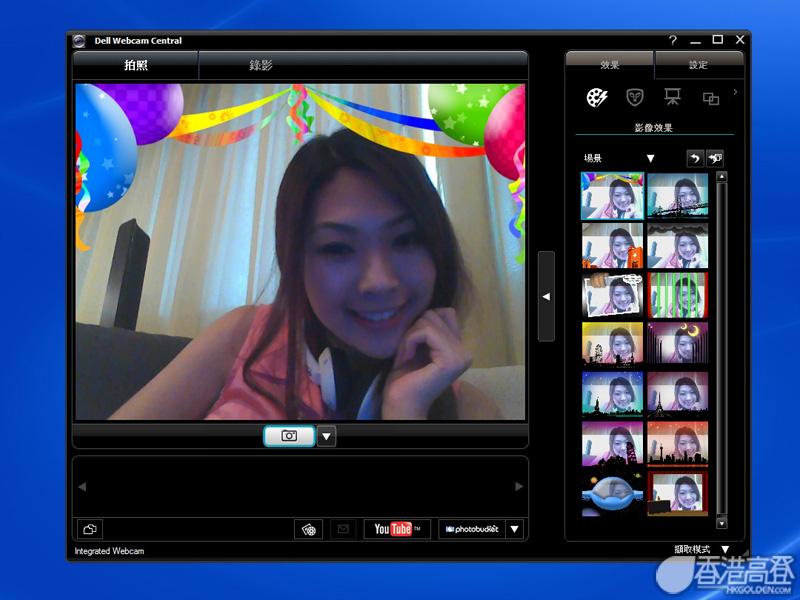
Task: Open the image effects palette icon
Action: [597, 97]
